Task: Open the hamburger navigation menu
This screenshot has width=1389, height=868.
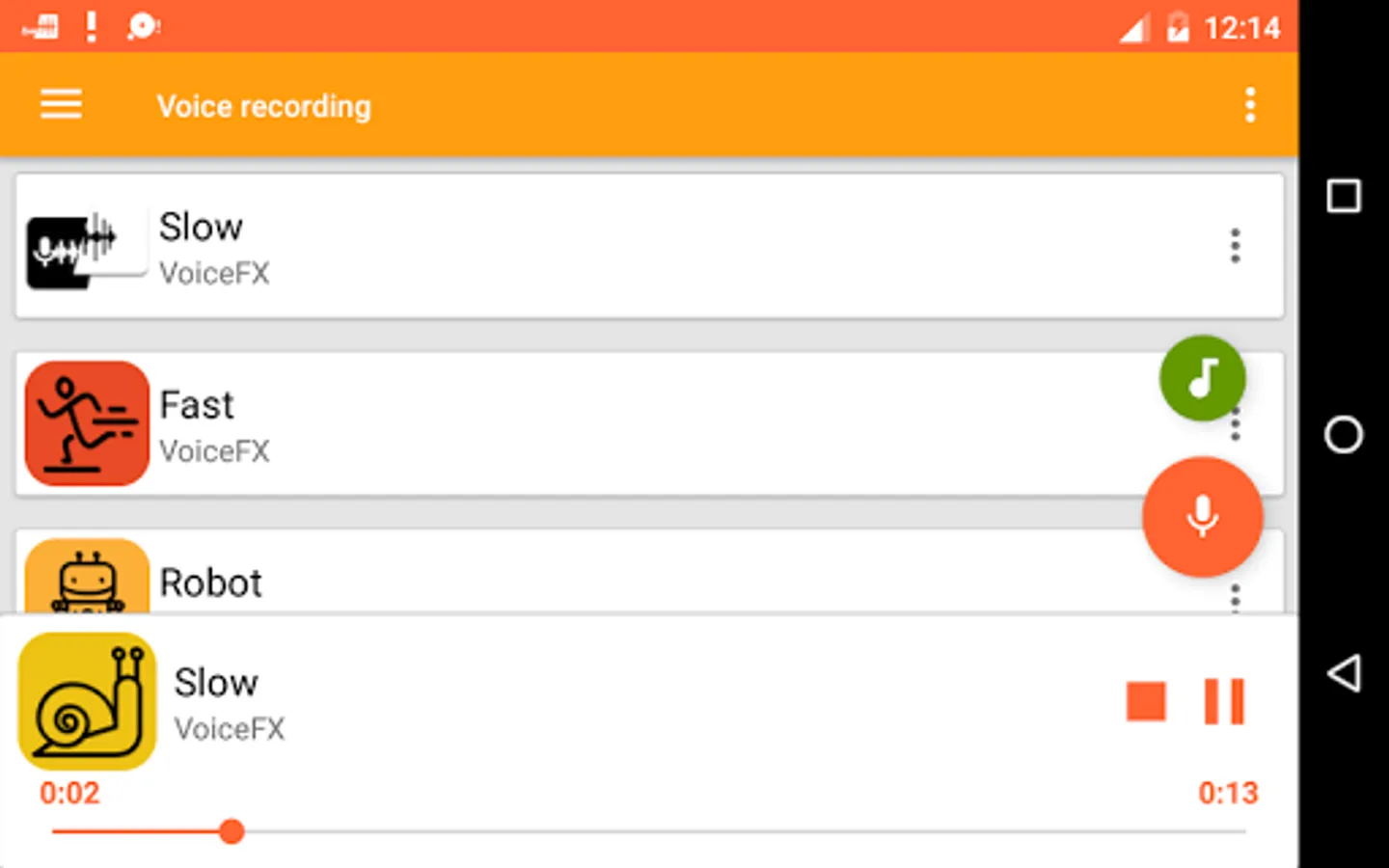Action: coord(61,104)
